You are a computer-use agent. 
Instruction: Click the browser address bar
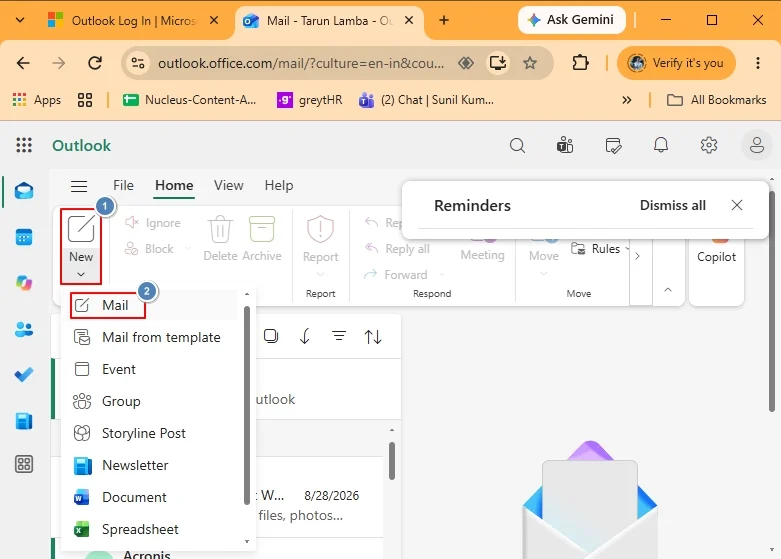click(x=301, y=63)
